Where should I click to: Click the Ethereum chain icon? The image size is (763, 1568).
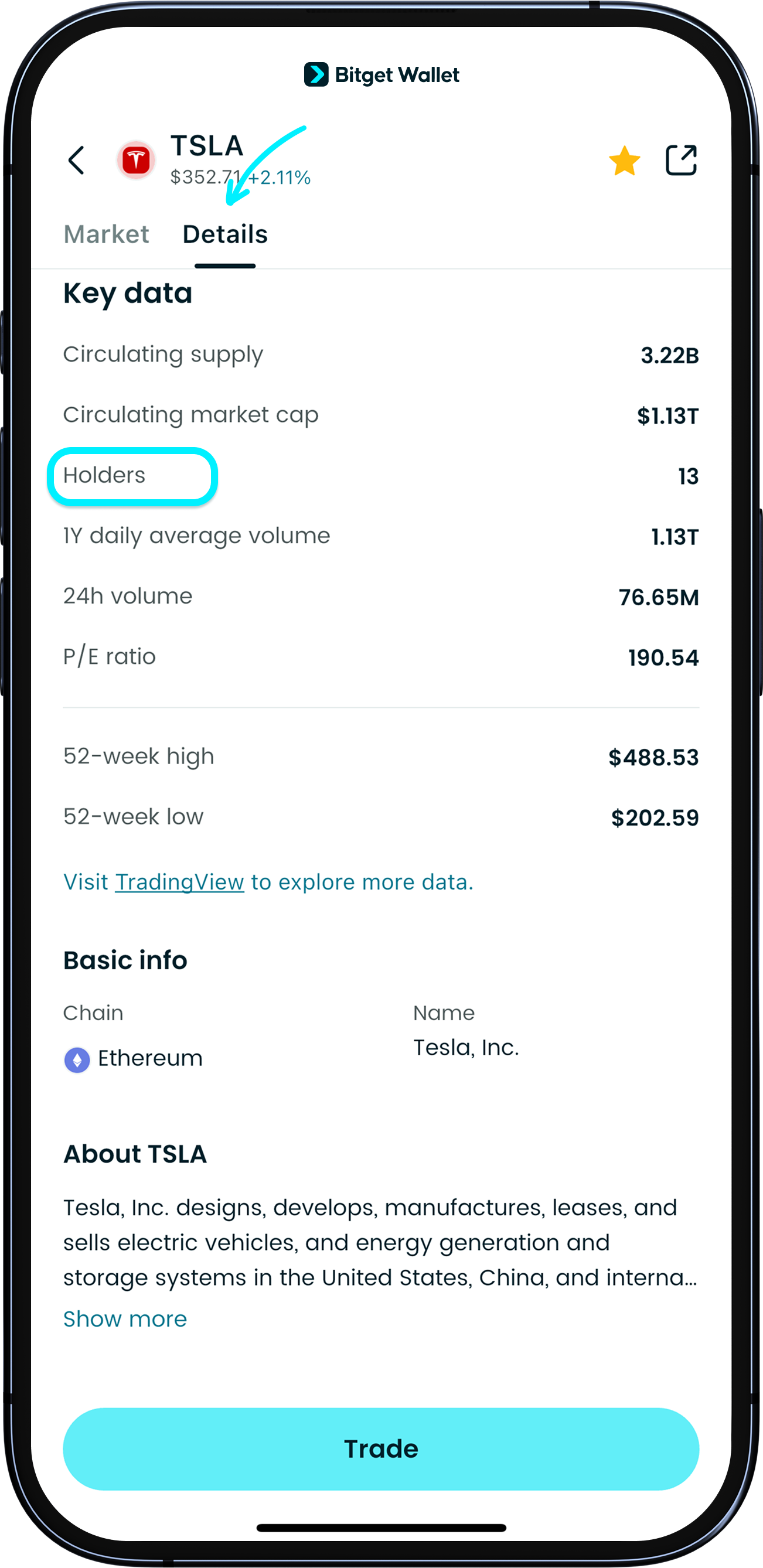[77, 1060]
